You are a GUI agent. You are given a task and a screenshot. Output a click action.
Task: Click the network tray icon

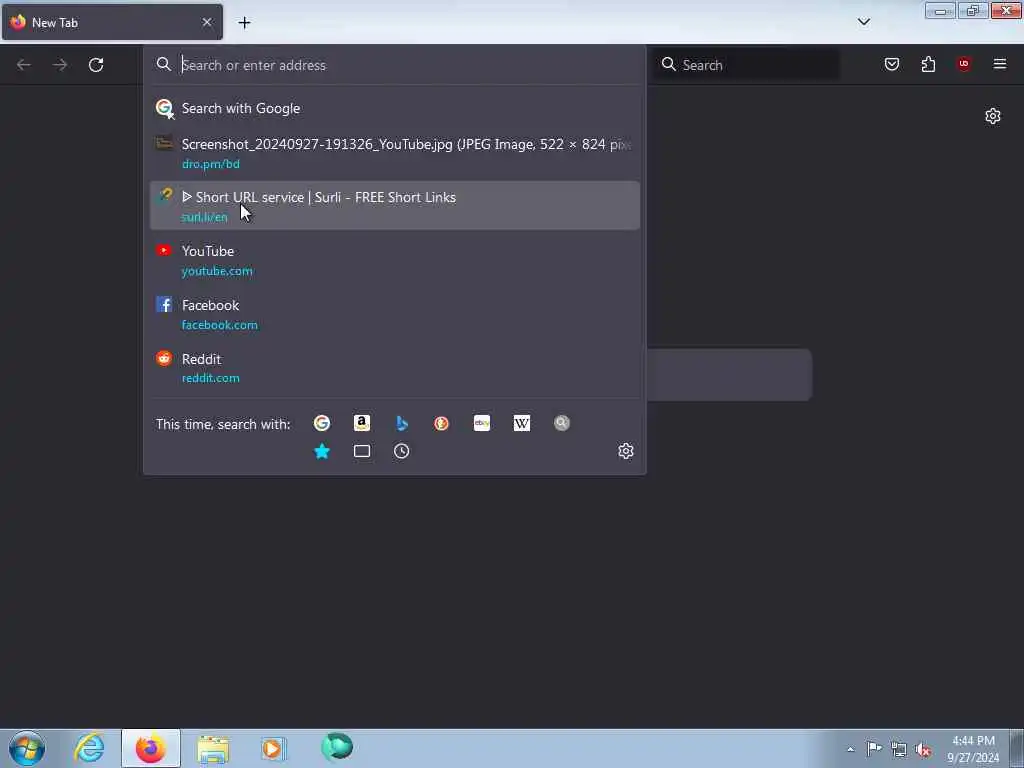(899, 749)
